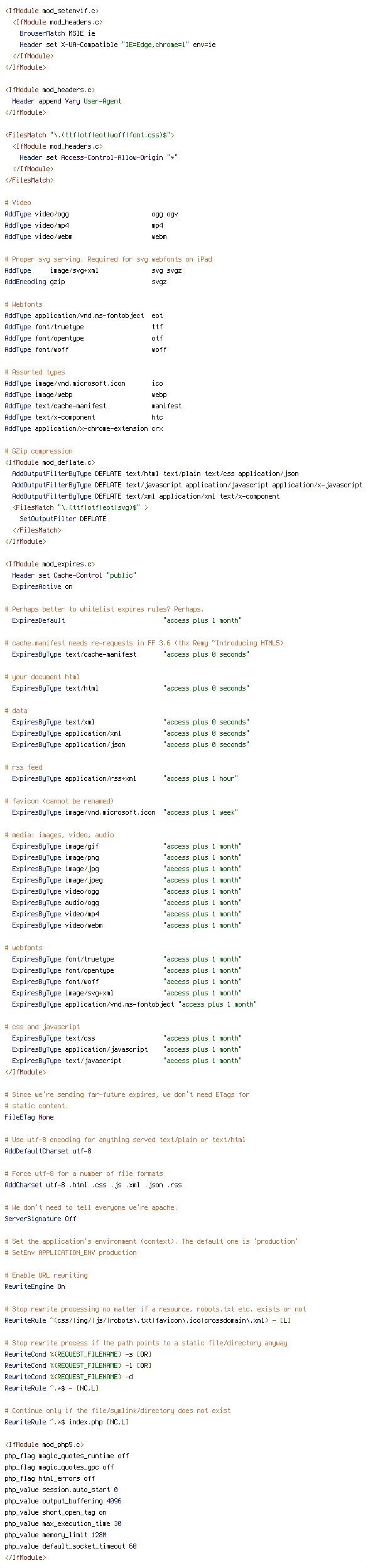Click the "php_value default_socket_timeout 60" line
Screen dimensions: 368x1568
tap(70, 1546)
